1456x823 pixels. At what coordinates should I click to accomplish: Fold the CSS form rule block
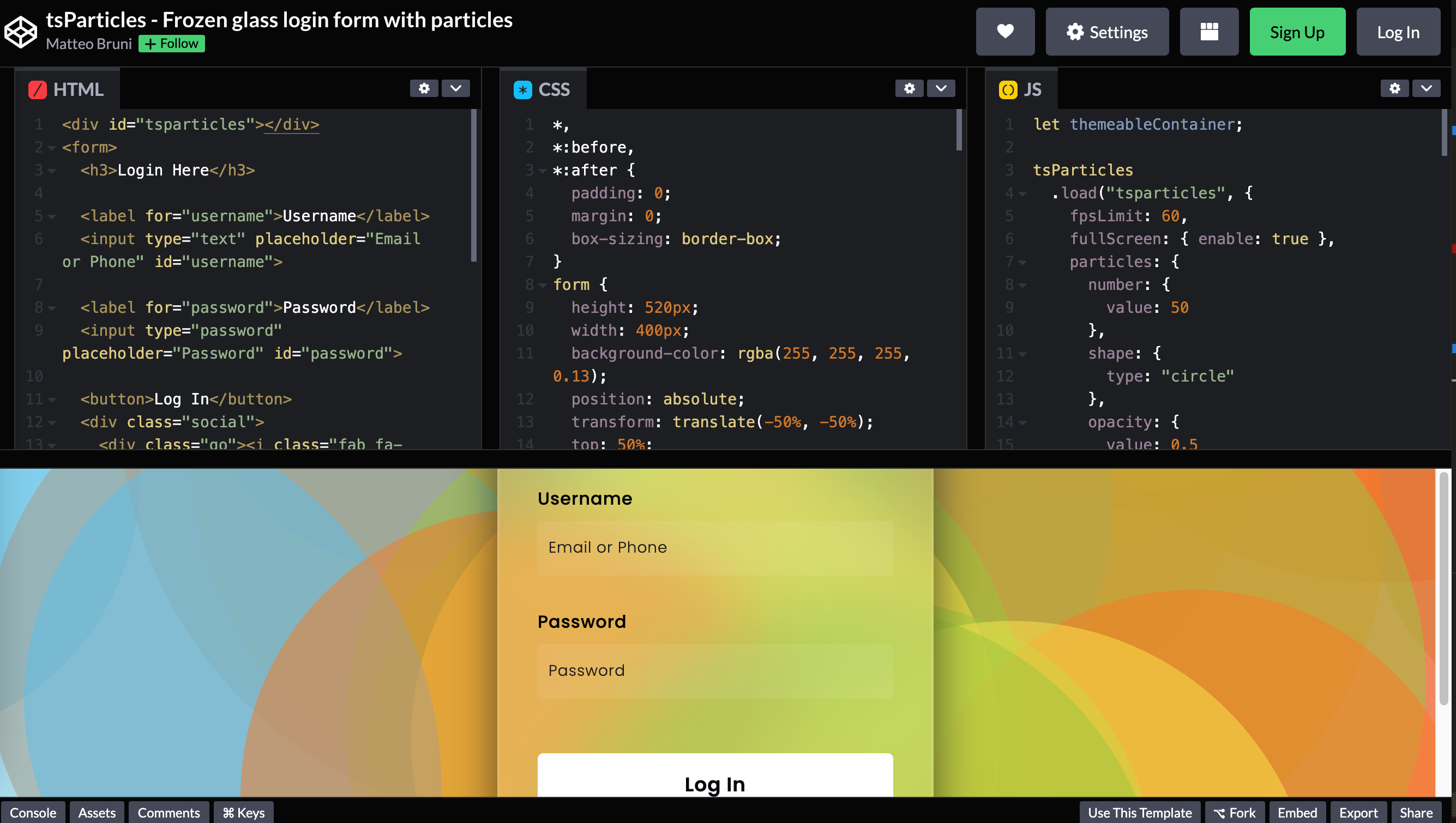coord(542,286)
